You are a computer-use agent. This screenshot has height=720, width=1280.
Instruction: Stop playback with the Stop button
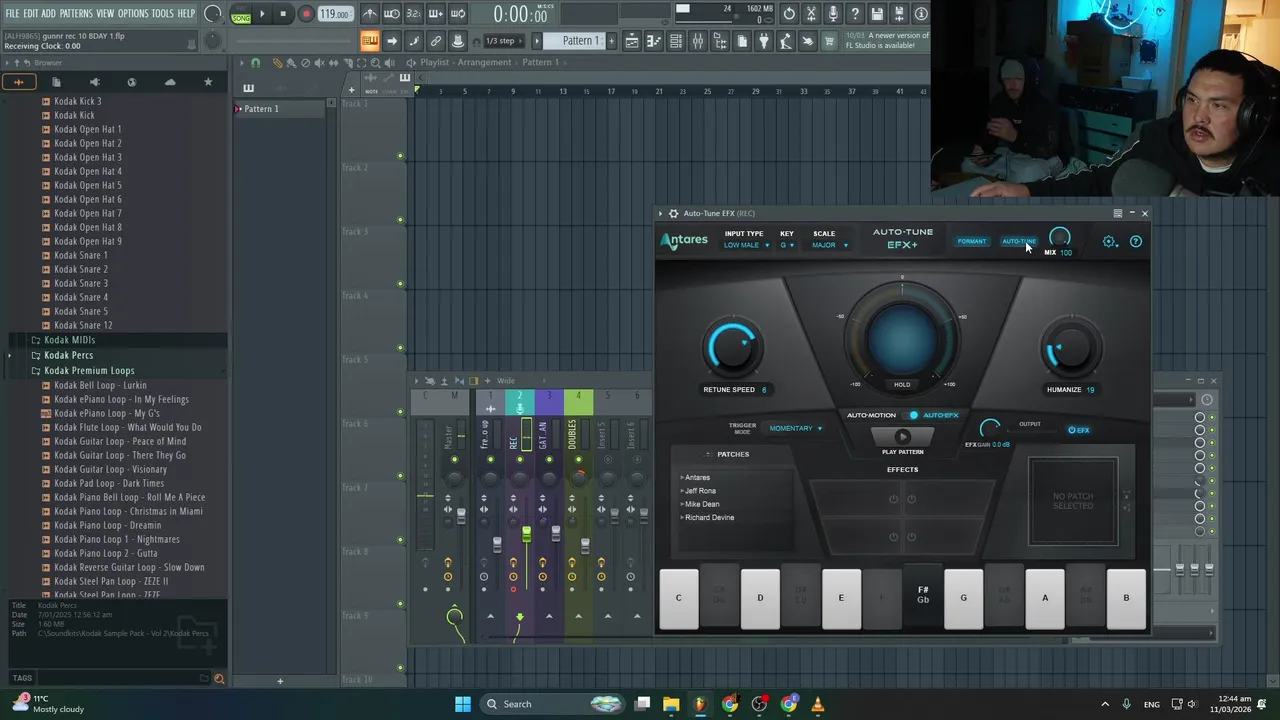(x=284, y=14)
